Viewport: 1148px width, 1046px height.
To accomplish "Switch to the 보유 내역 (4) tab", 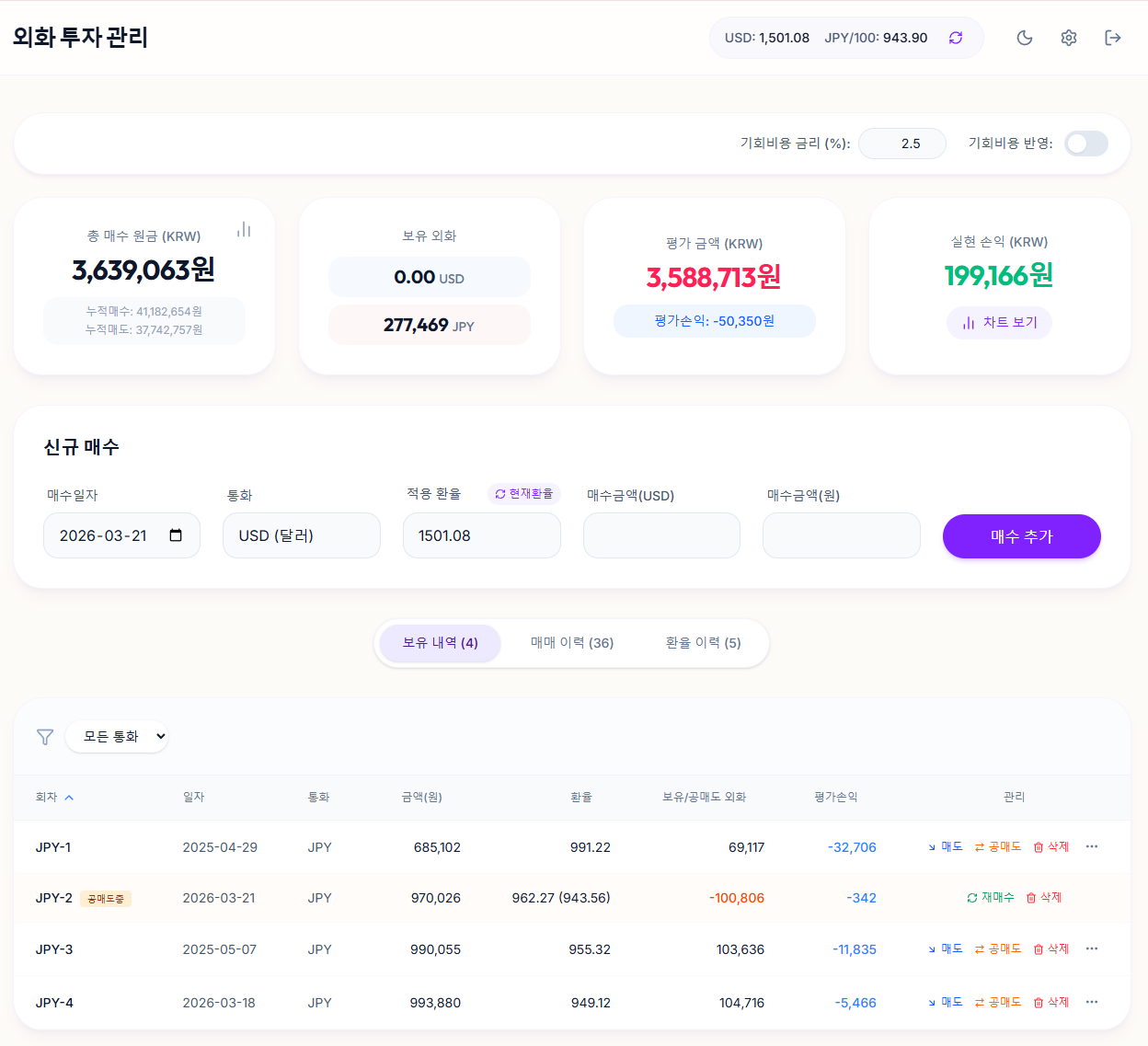I will 440,643.
